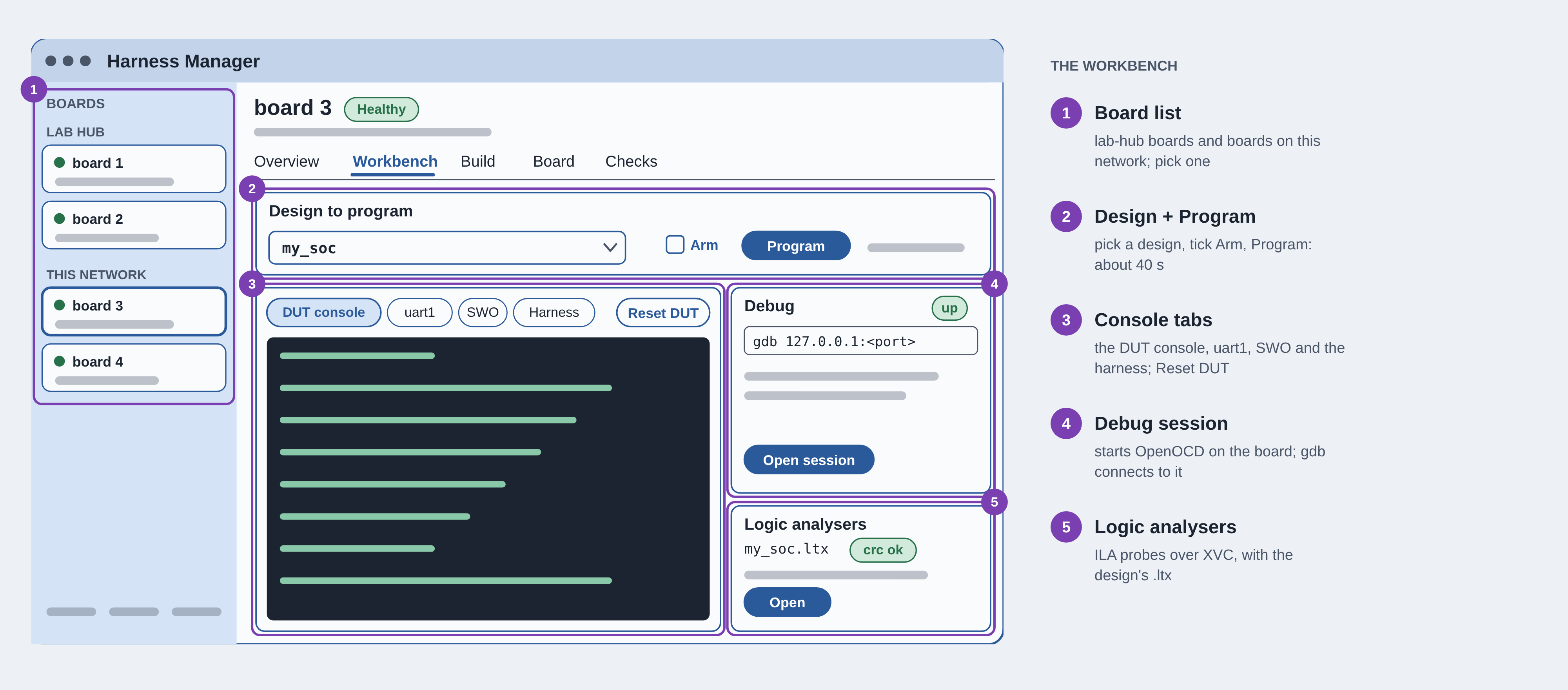Switch to the Overview tab

pos(286,162)
